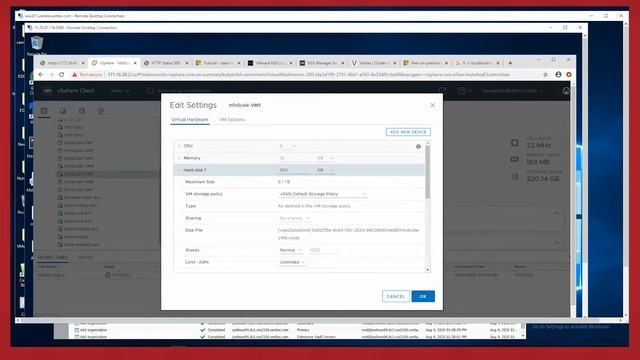This screenshot has width=640, height=360.
Task: Confirm settings with the OK button
Action: click(423, 296)
